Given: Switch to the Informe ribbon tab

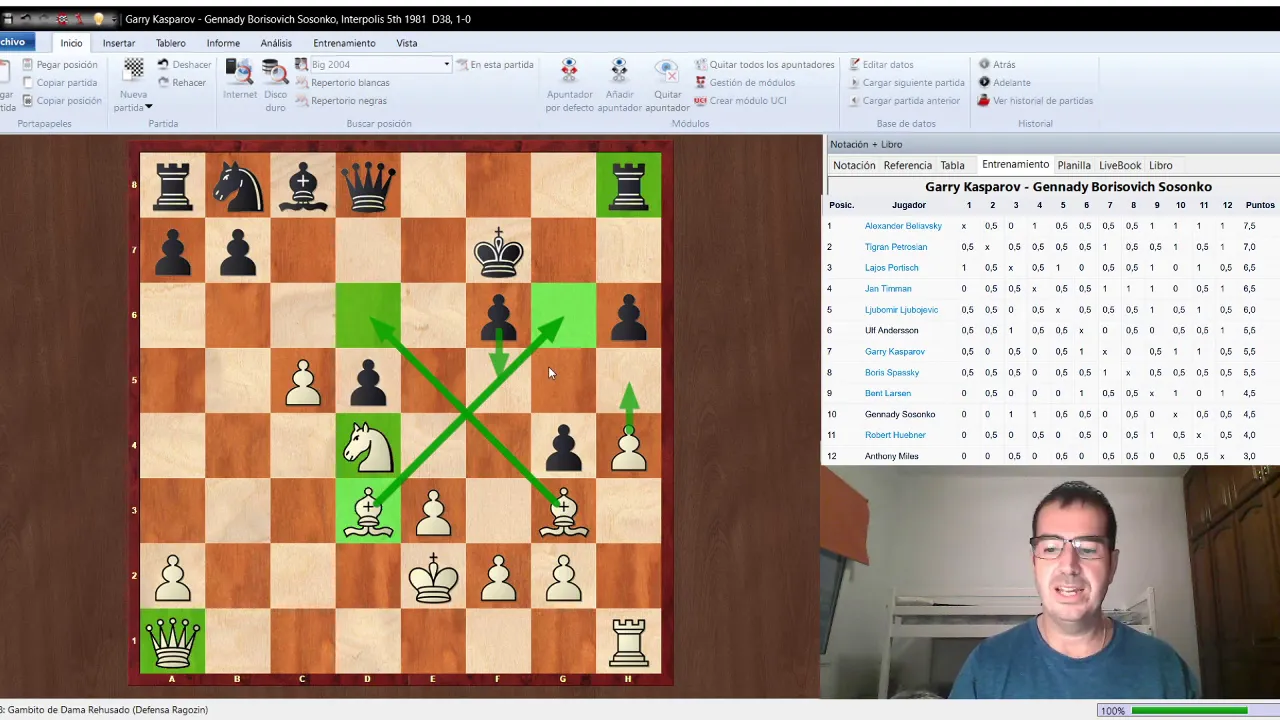Looking at the screenshot, I should pos(223,43).
